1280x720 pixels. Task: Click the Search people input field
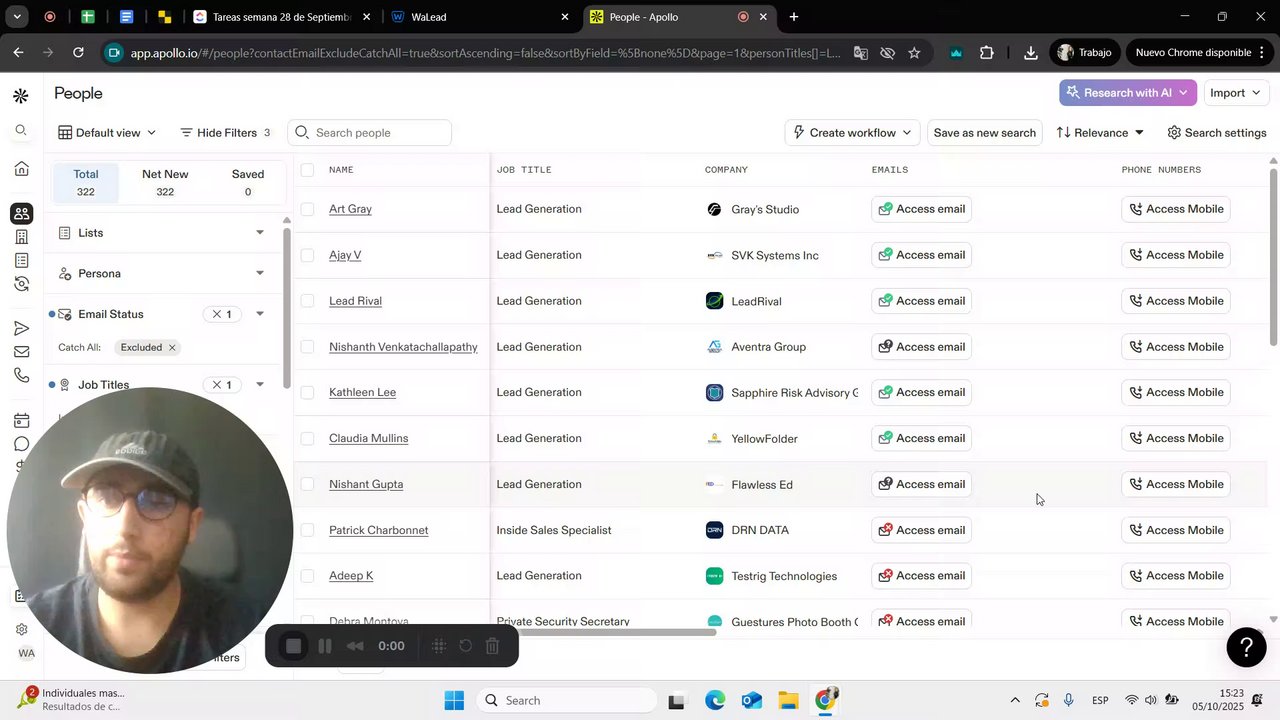click(370, 133)
